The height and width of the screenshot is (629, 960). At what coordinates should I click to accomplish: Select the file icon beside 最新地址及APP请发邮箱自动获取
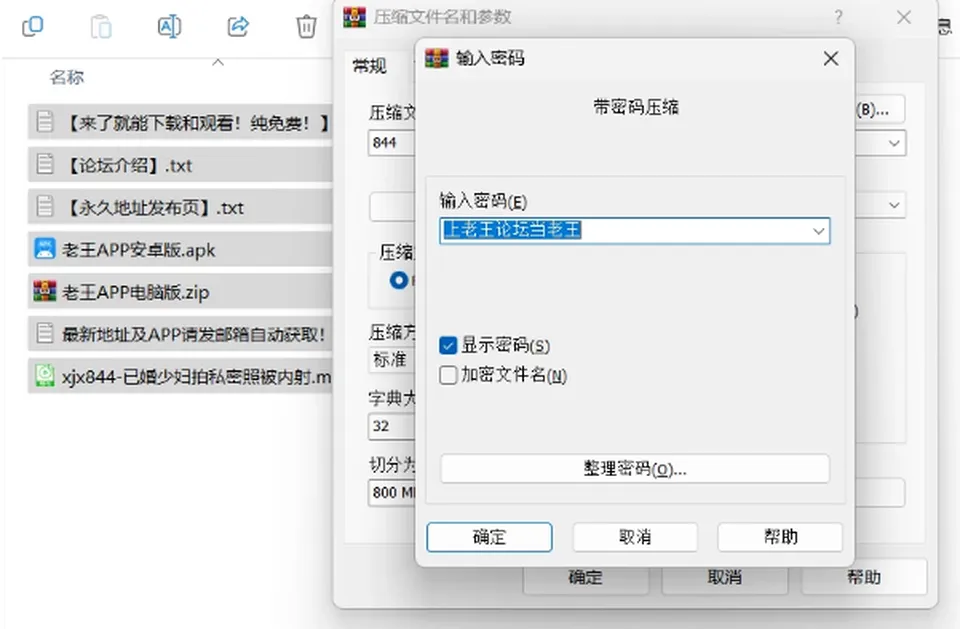45,334
